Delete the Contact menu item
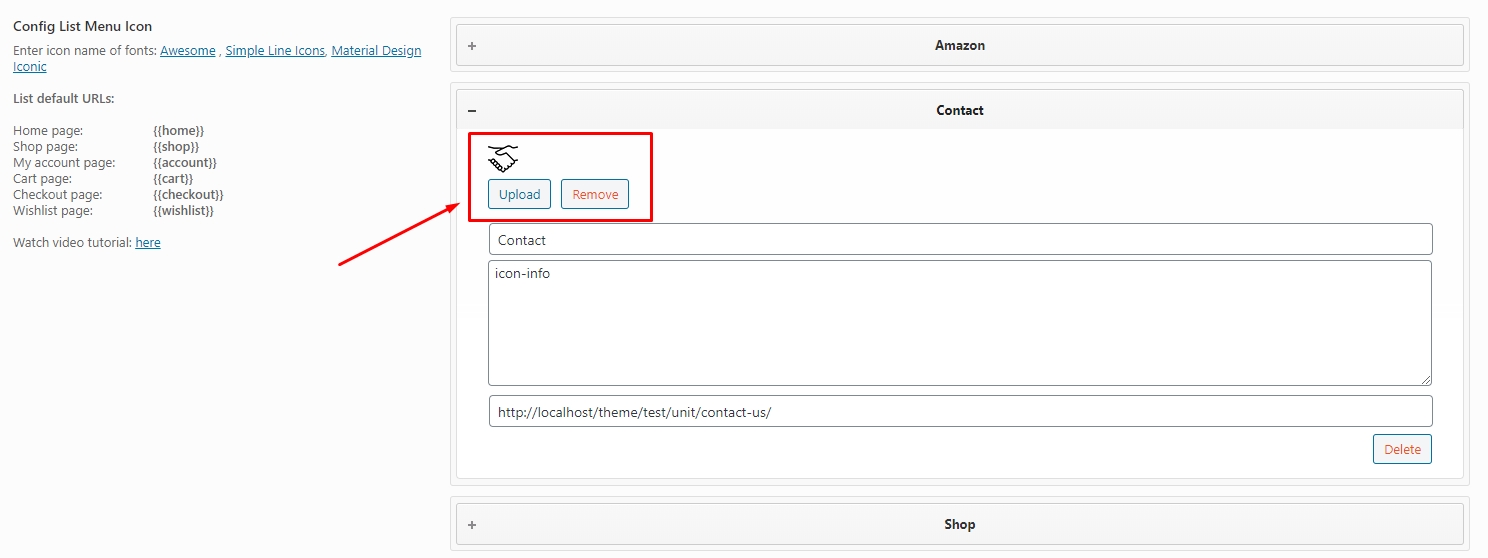The image size is (1488, 558). tap(1401, 449)
